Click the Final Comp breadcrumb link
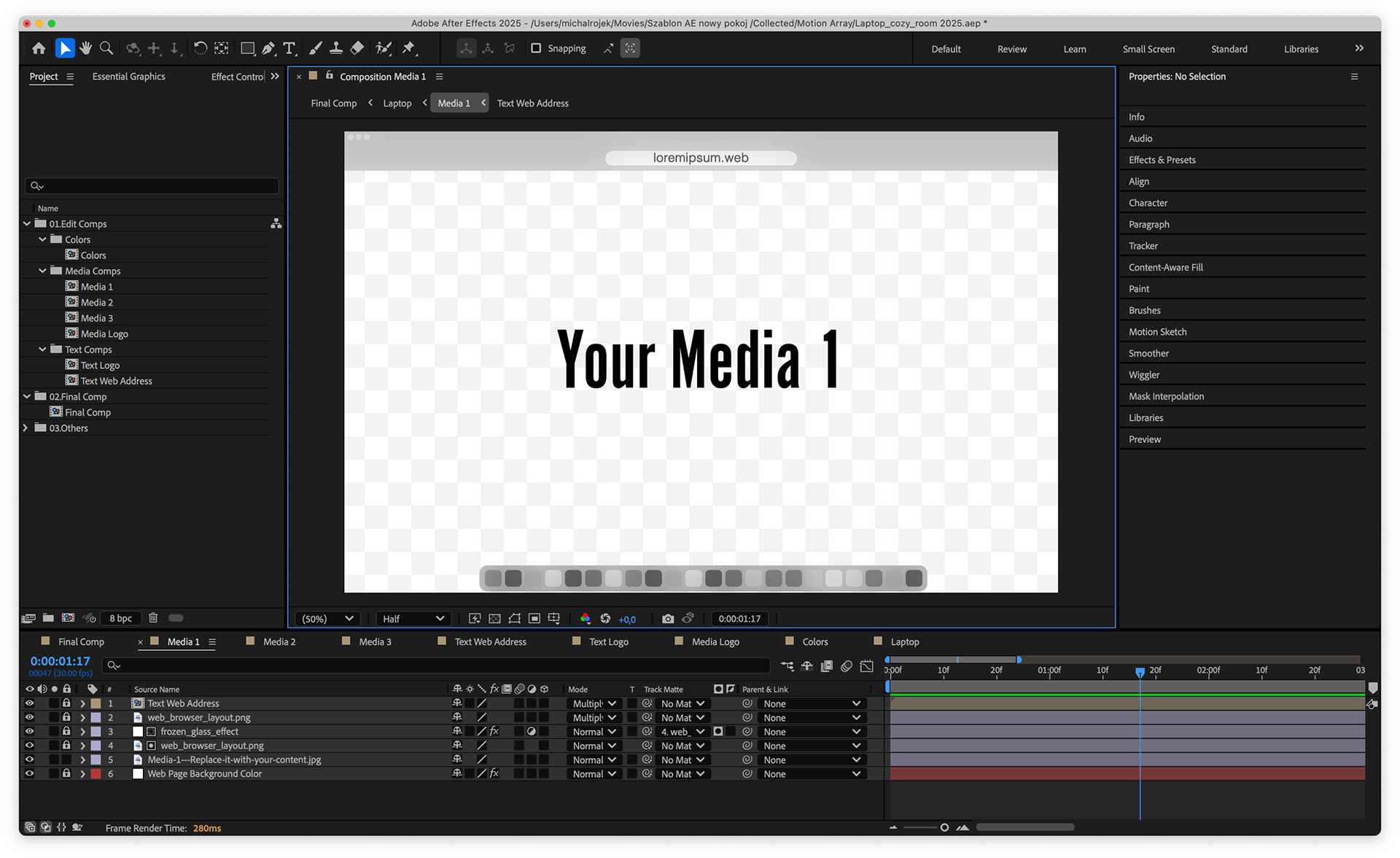This screenshot has width=1400, height=858. (333, 104)
